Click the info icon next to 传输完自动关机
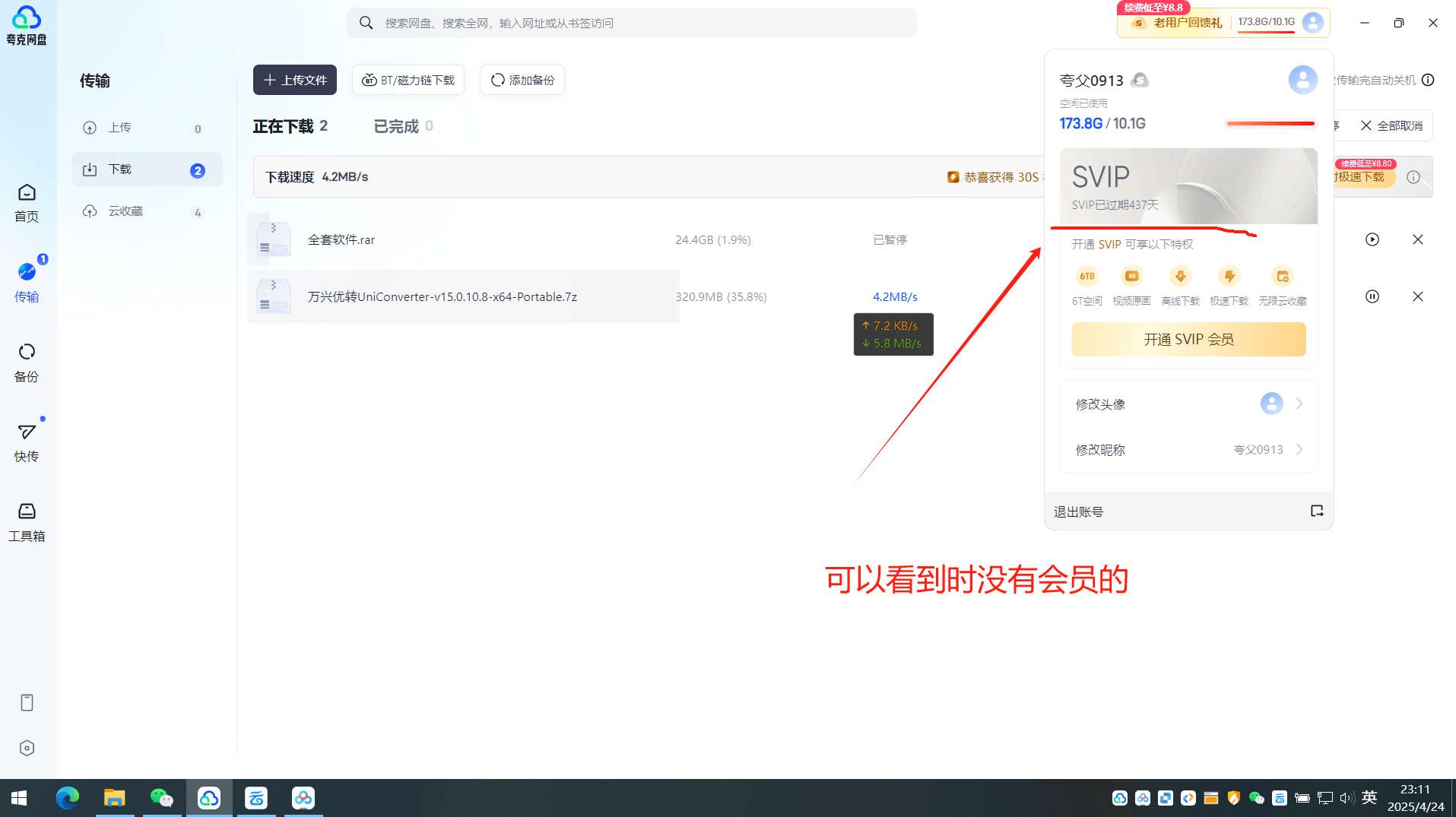The image size is (1456, 817). (1428, 80)
